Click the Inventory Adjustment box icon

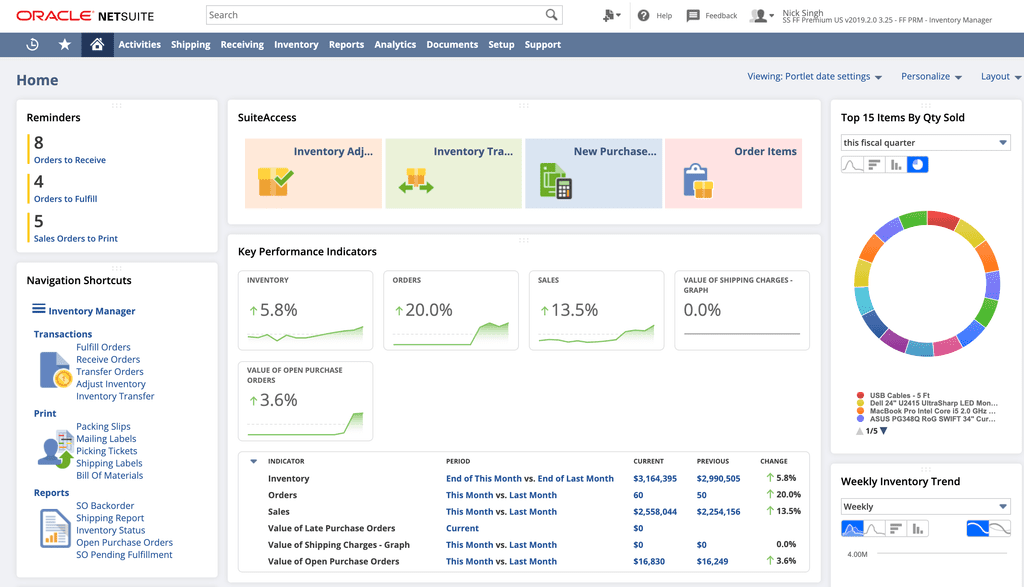tap(275, 182)
